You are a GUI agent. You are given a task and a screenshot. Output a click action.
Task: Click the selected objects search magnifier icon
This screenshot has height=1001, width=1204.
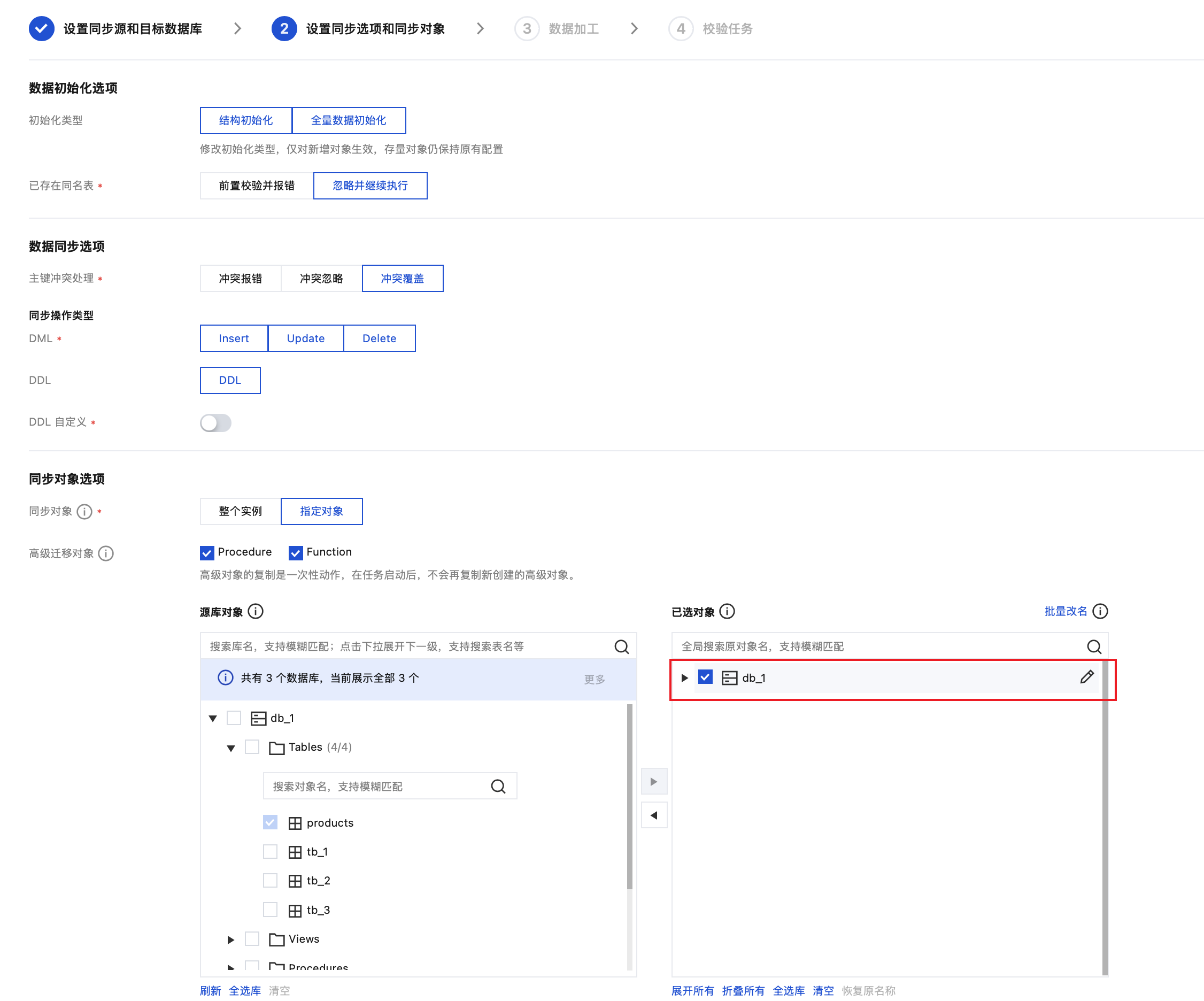click(1093, 646)
